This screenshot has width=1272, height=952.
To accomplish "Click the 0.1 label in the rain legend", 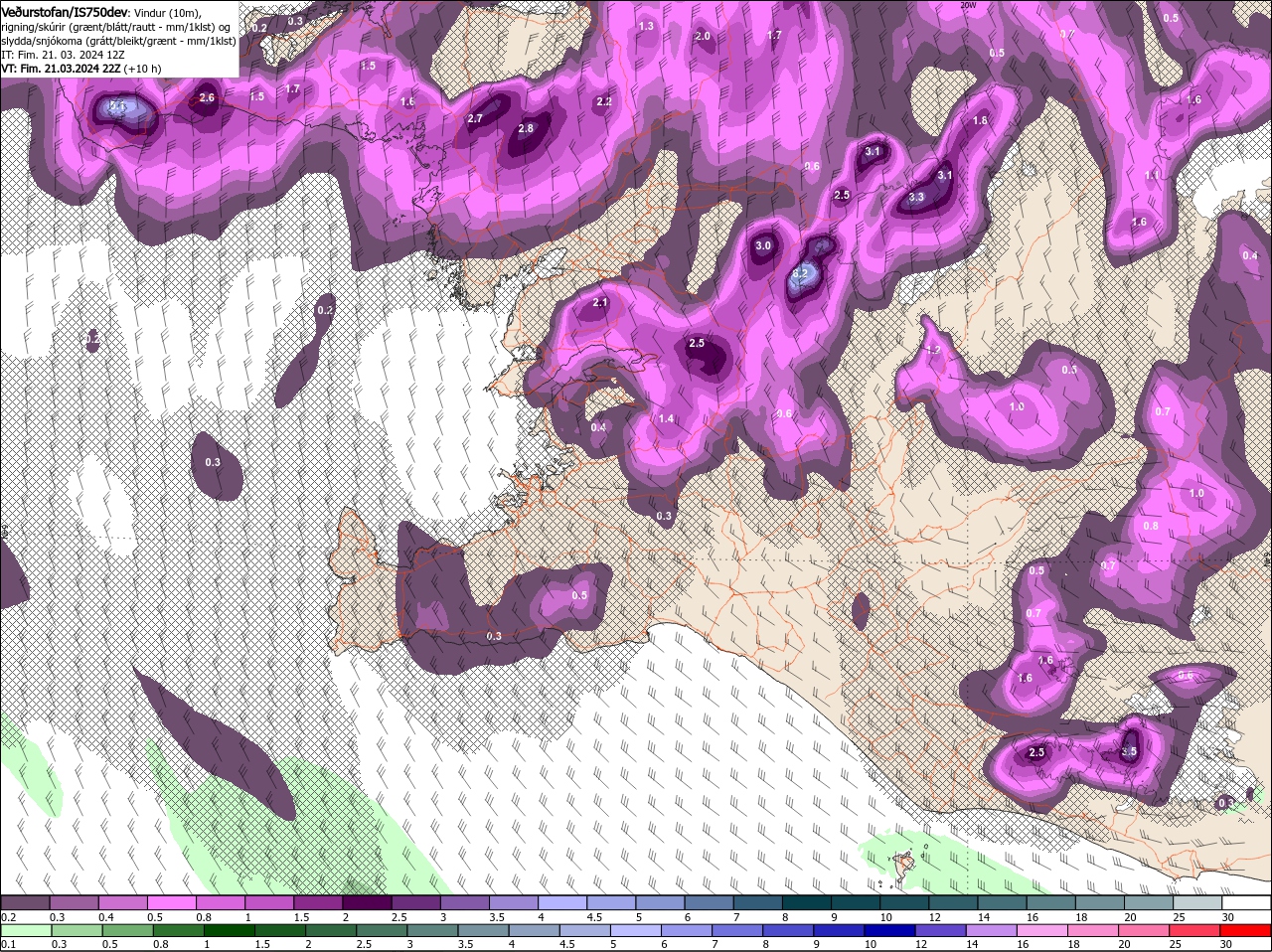I will [x=8, y=944].
